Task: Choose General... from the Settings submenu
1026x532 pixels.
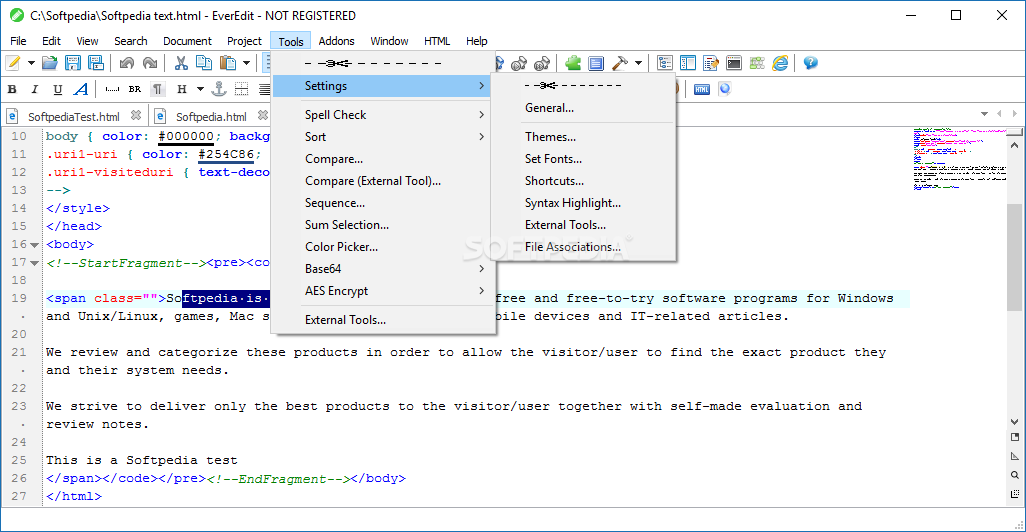Action: pyautogui.click(x=584, y=108)
